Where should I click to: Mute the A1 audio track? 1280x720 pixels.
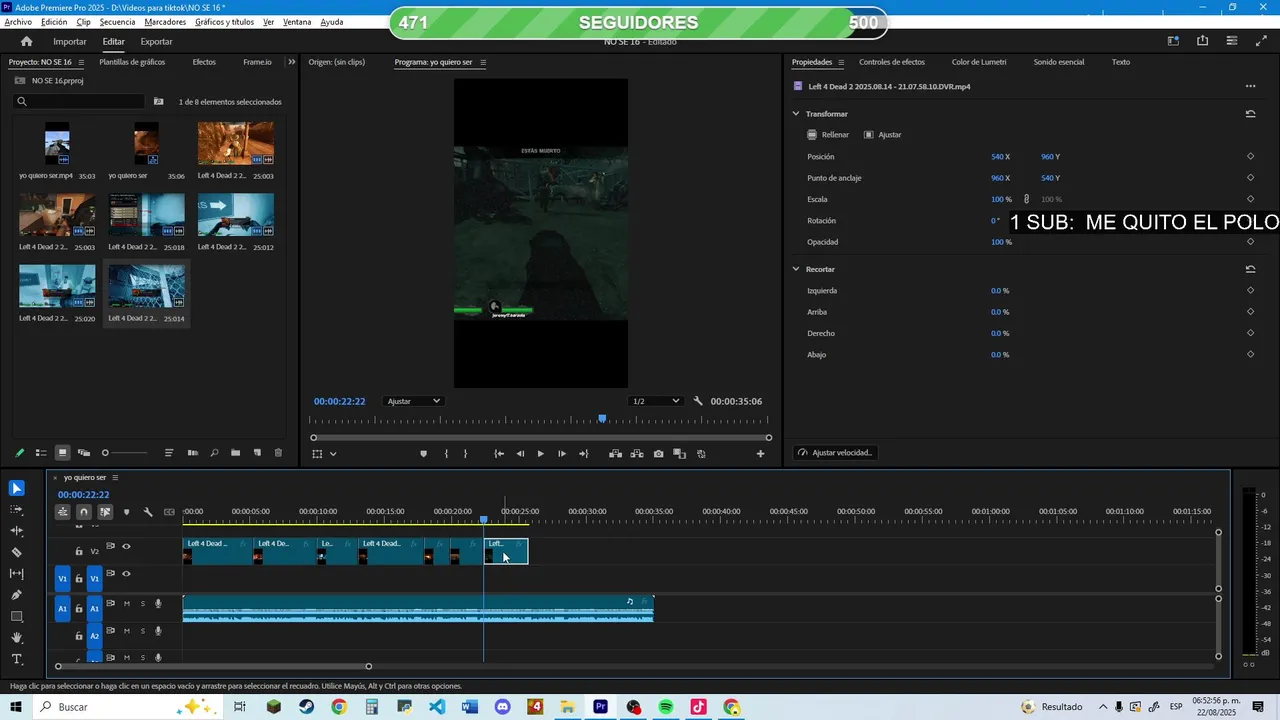click(126, 603)
